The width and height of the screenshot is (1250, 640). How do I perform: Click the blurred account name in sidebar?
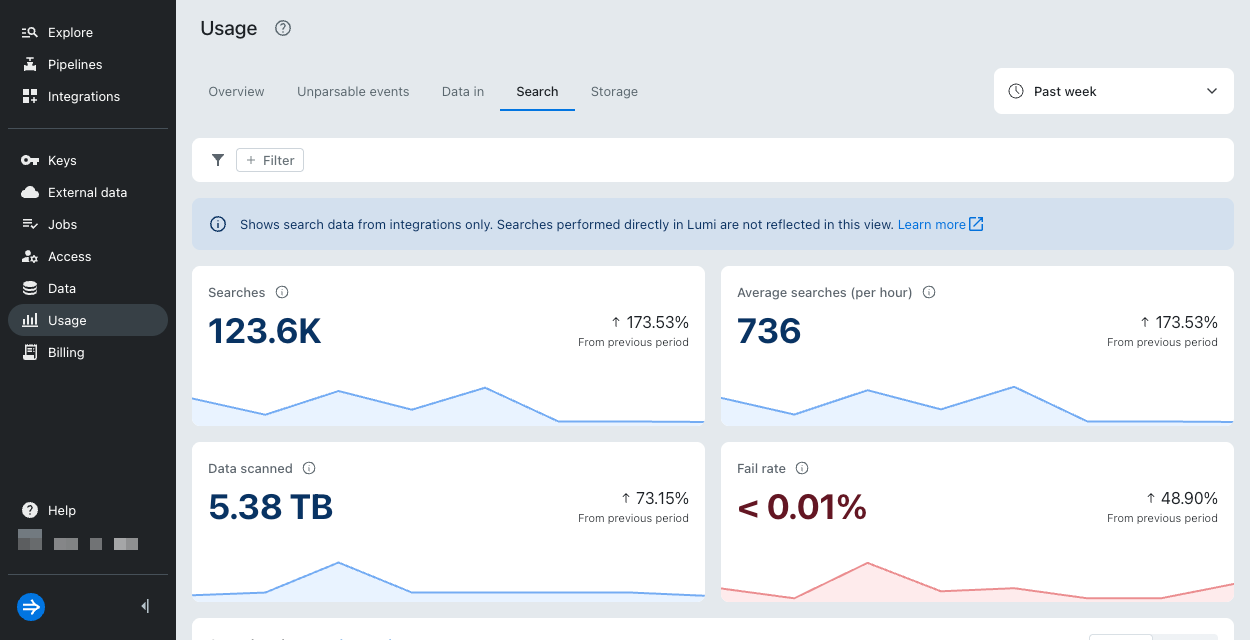[x=78, y=542]
